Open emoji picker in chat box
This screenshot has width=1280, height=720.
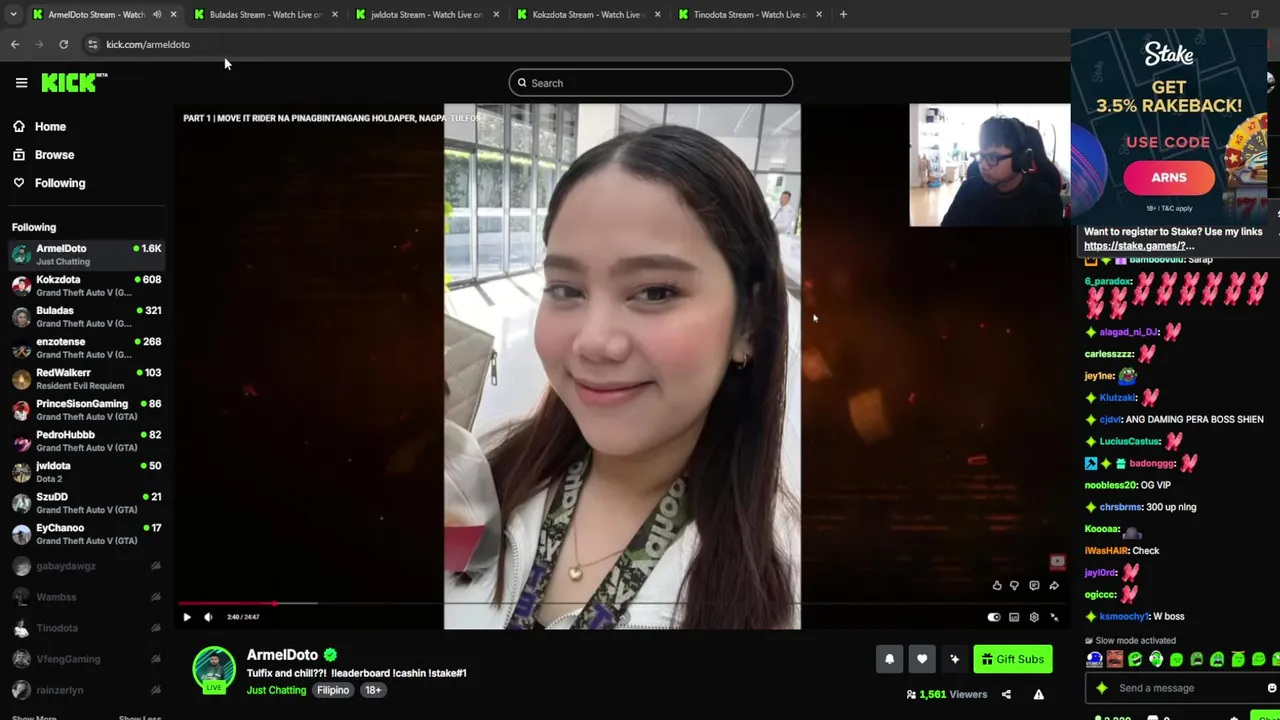pos(1271,688)
